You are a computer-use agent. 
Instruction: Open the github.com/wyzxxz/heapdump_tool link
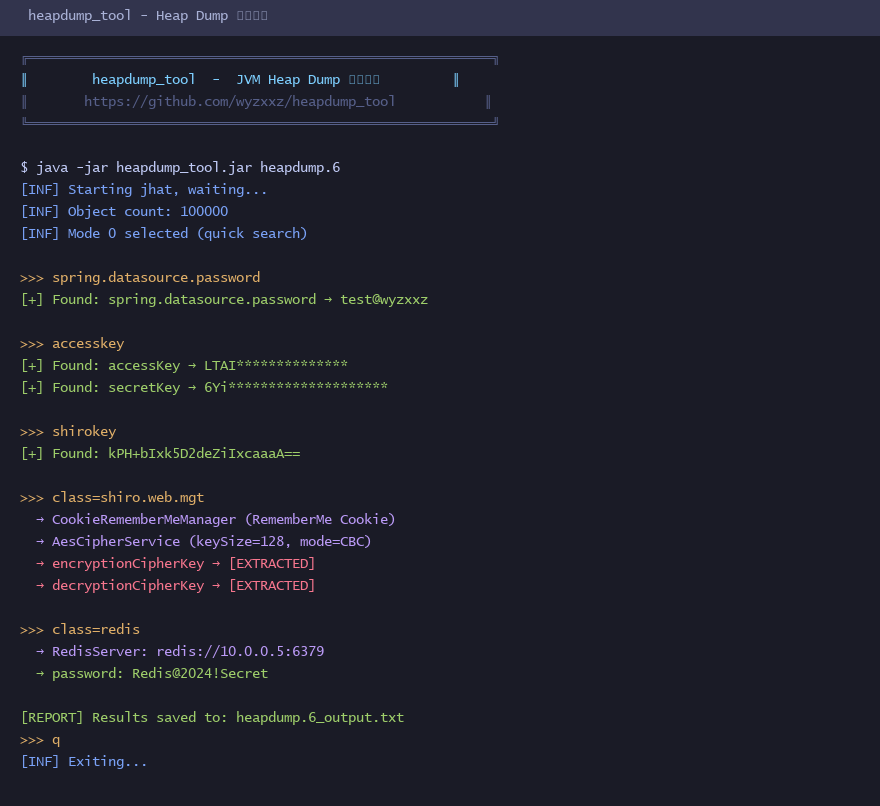[x=240, y=102]
